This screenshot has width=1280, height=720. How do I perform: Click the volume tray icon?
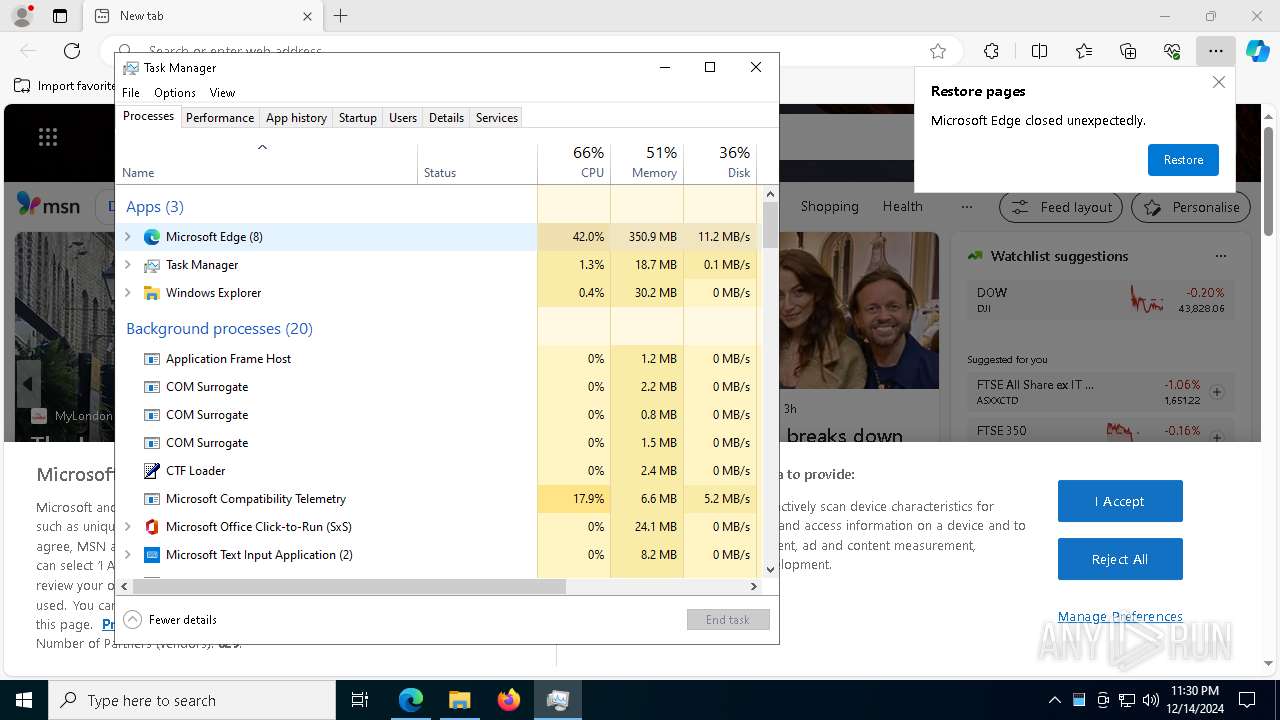pyautogui.click(x=1151, y=700)
